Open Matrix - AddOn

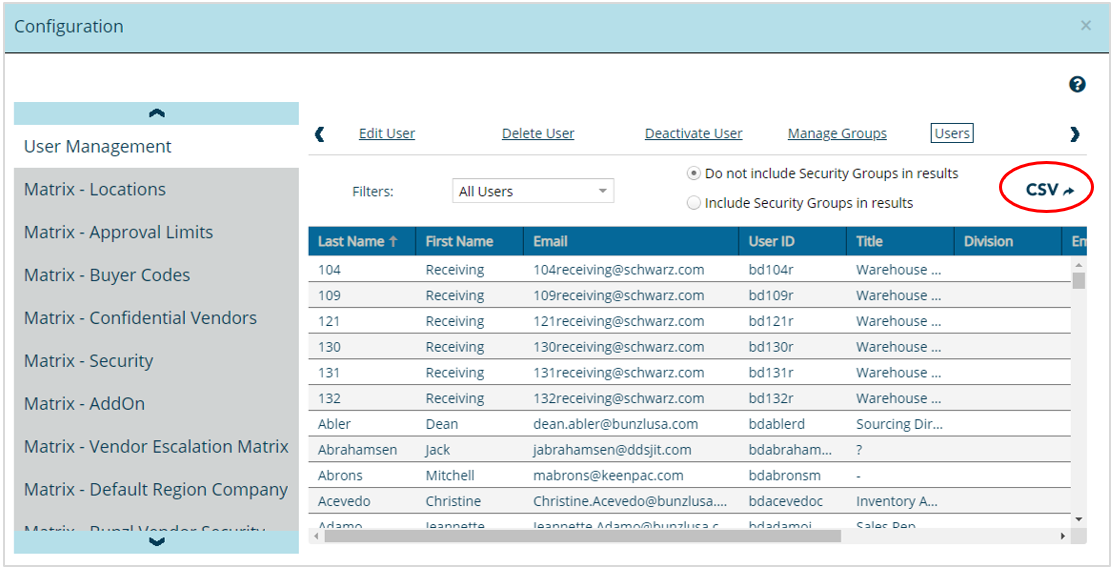coord(157,403)
